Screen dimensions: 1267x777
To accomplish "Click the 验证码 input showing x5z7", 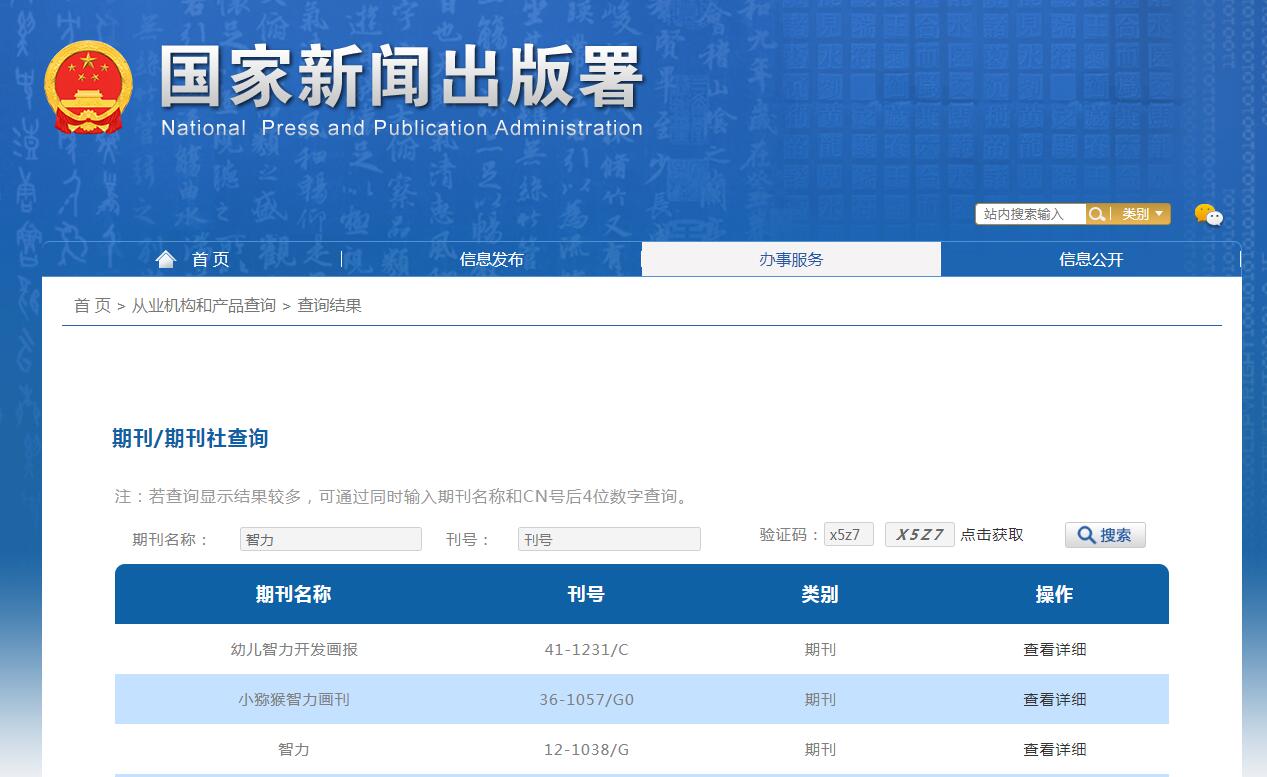I will 848,533.
